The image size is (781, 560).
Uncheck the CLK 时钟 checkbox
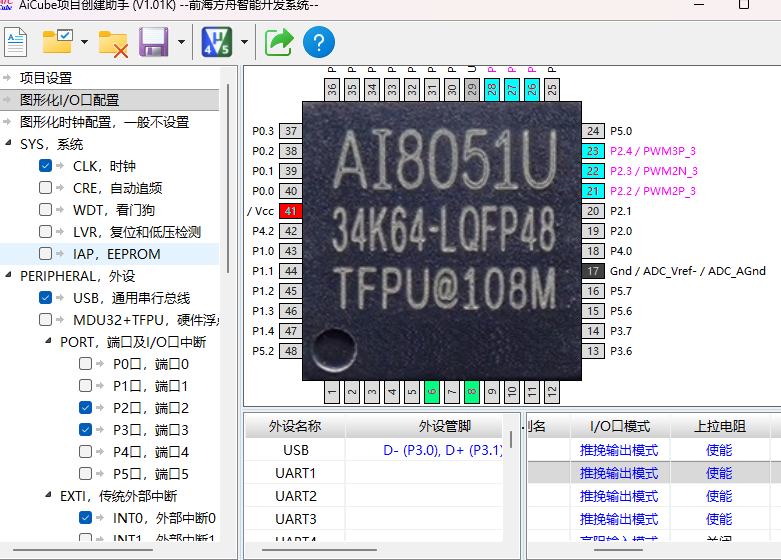[45, 165]
